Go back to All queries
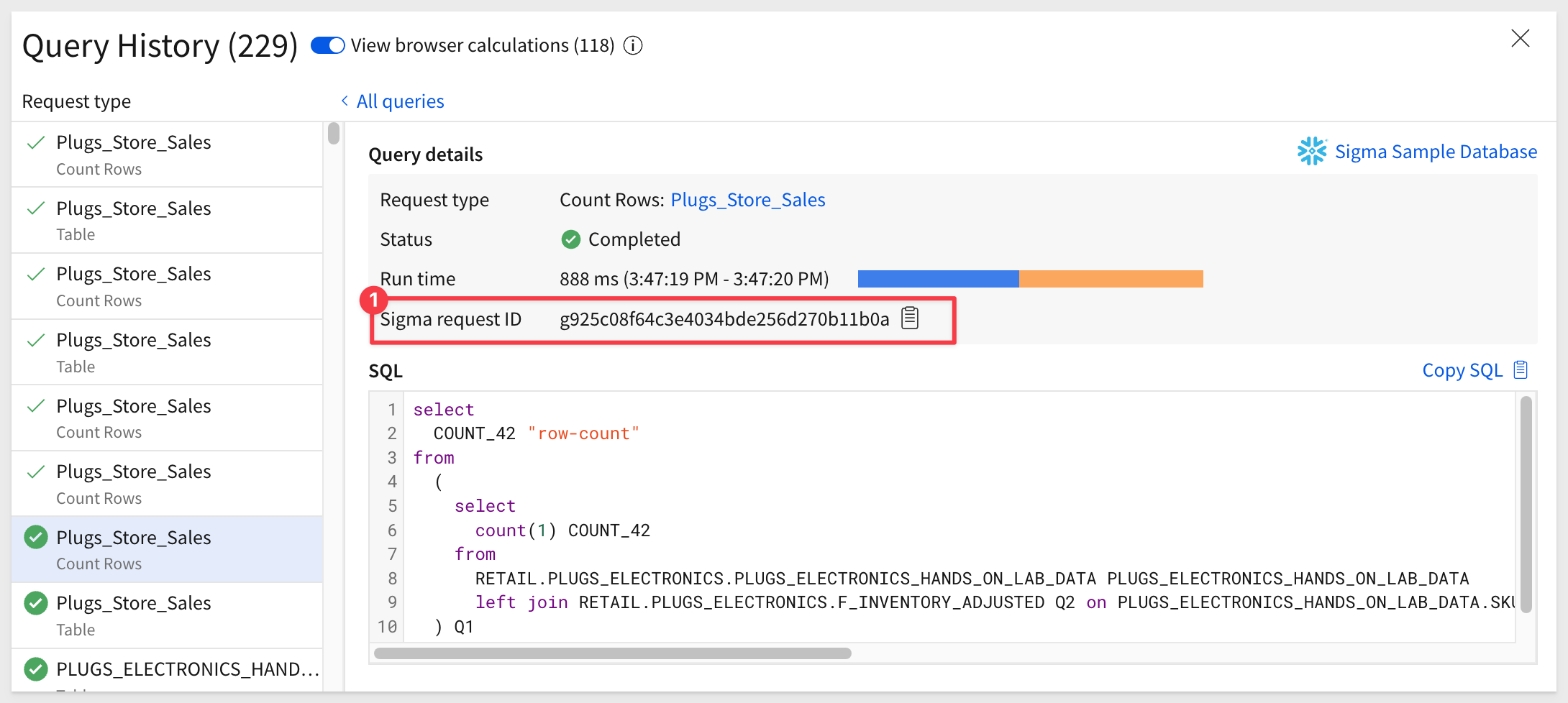The width and height of the screenshot is (1568, 703). point(400,101)
